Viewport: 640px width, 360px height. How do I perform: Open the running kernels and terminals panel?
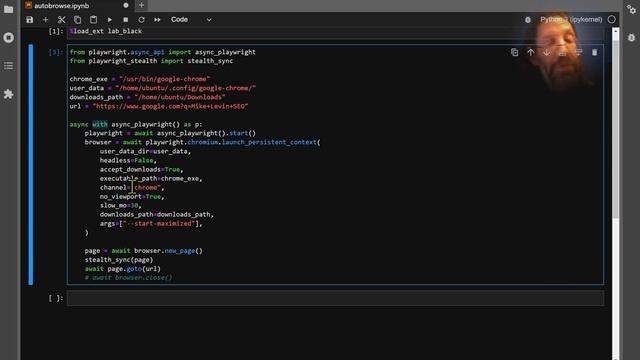tap(8, 38)
